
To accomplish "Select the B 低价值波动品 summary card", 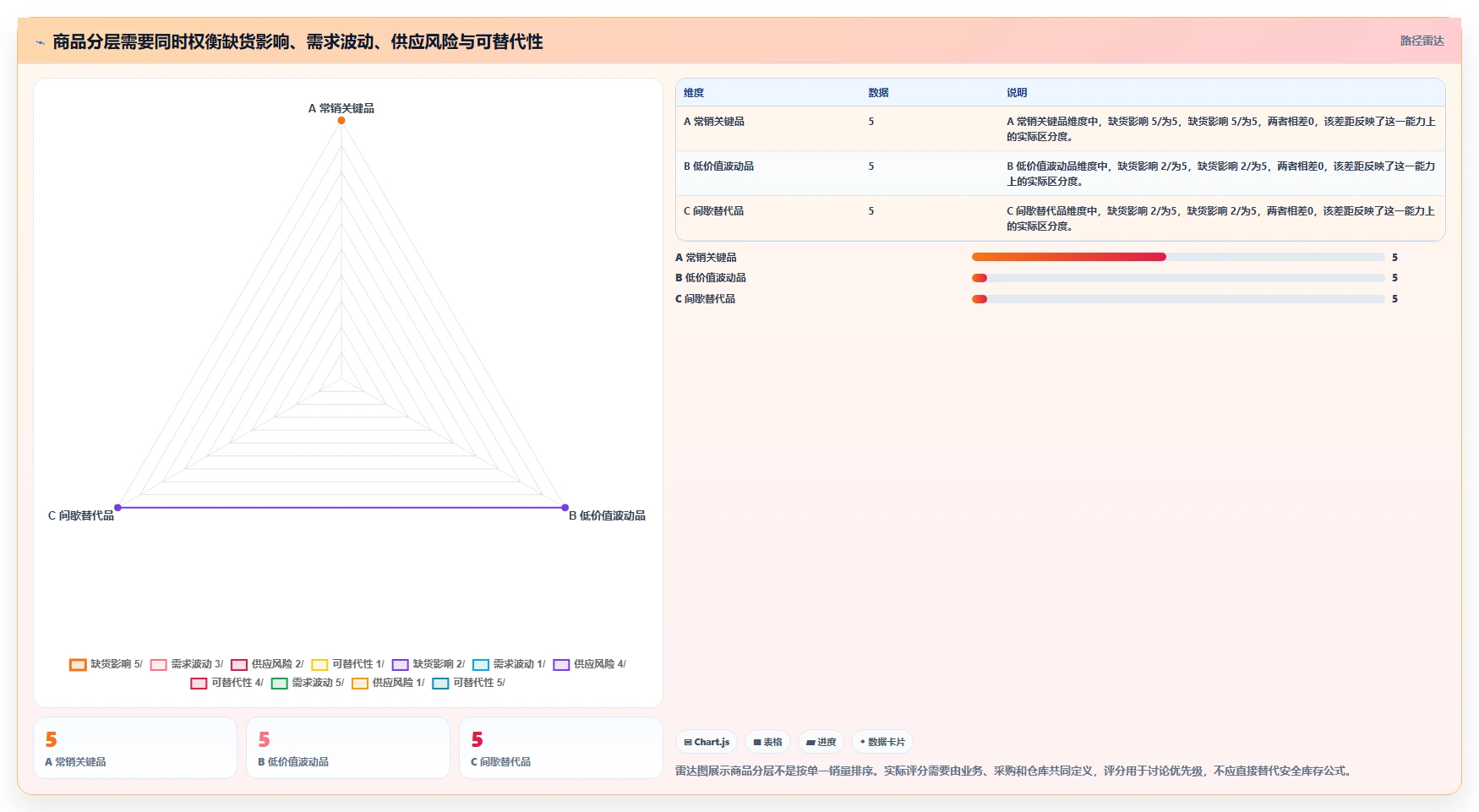I will coord(348,748).
